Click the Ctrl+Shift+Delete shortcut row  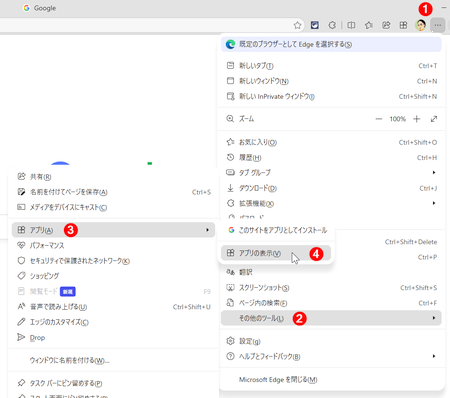pos(411,242)
